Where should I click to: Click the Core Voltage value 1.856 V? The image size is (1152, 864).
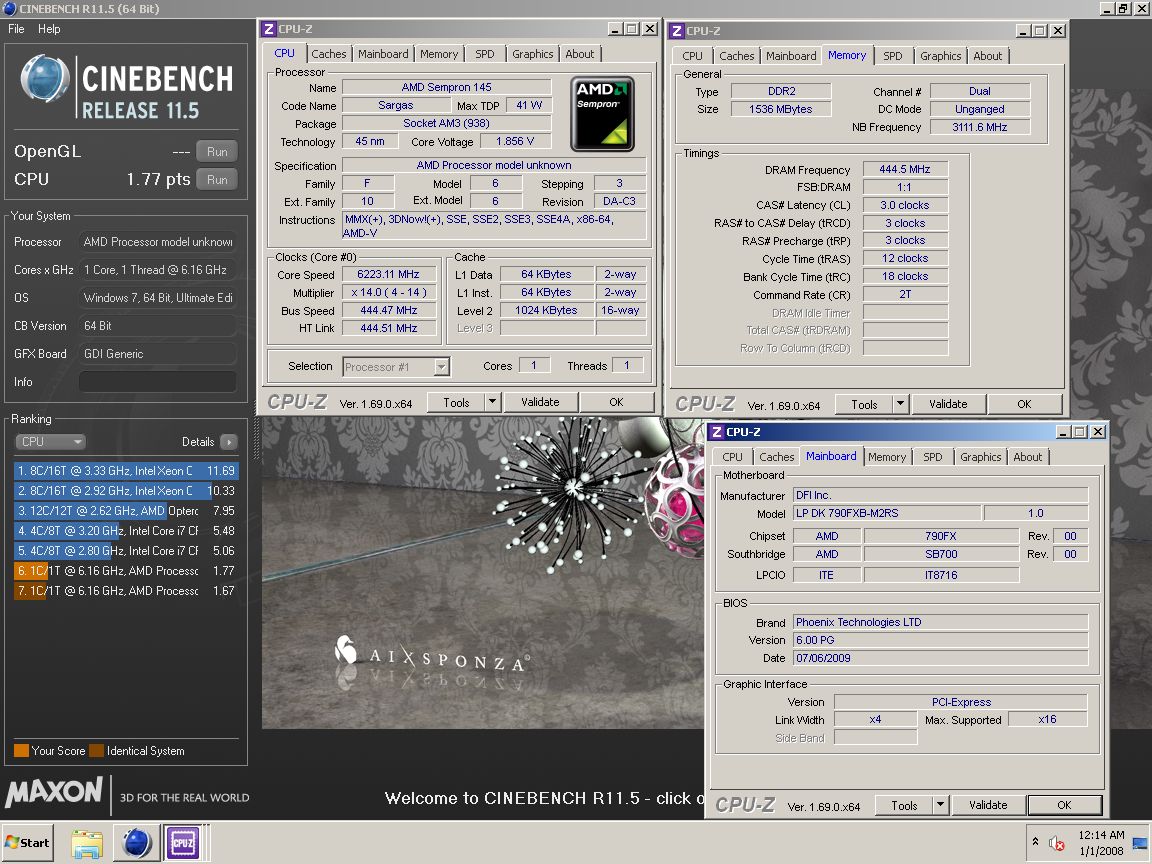point(515,141)
